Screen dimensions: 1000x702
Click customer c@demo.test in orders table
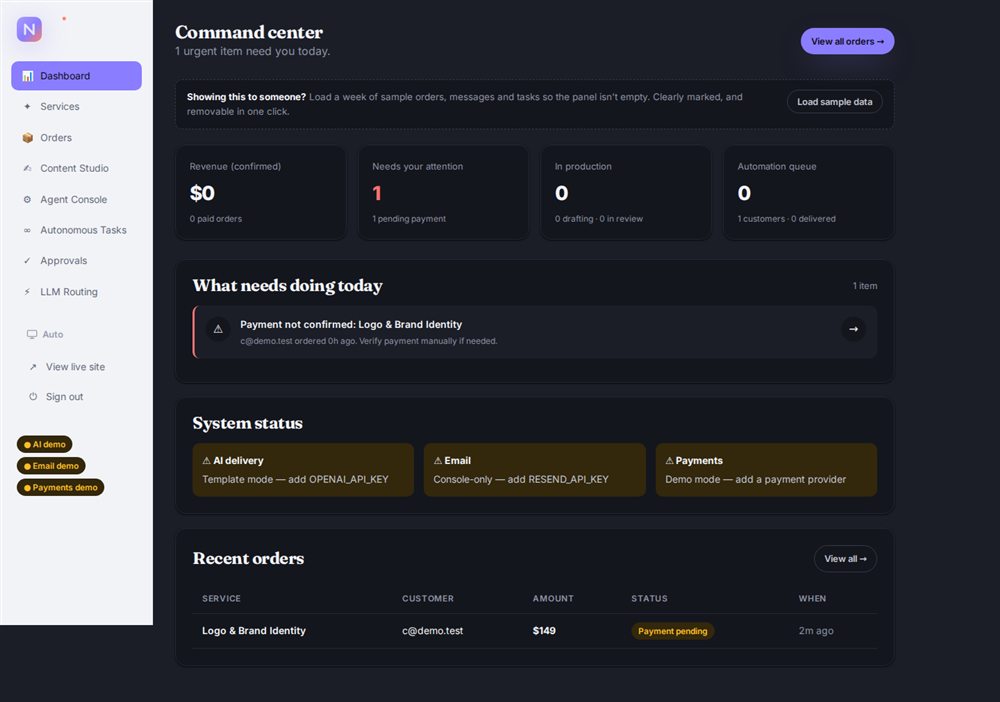(432, 631)
